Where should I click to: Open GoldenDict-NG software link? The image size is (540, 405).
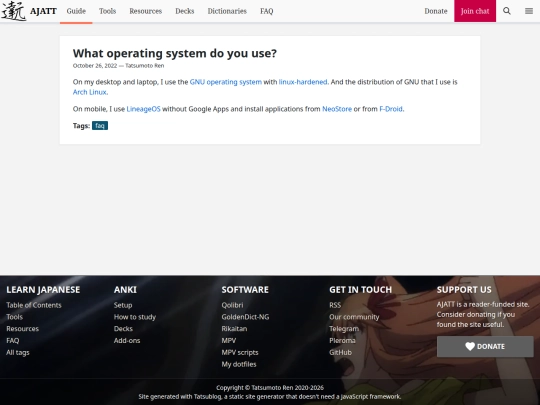pyautogui.click(x=245, y=317)
